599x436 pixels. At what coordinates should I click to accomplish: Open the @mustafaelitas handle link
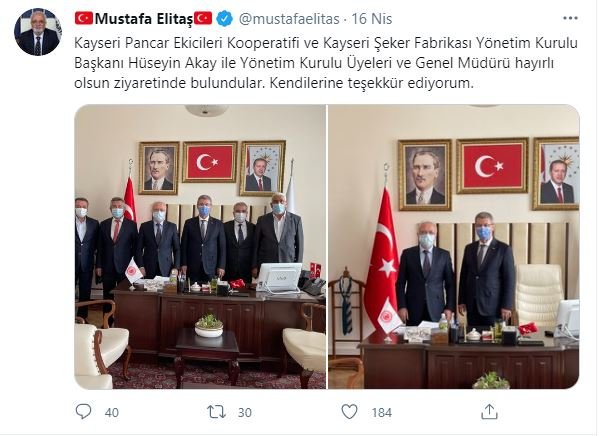click(x=289, y=19)
